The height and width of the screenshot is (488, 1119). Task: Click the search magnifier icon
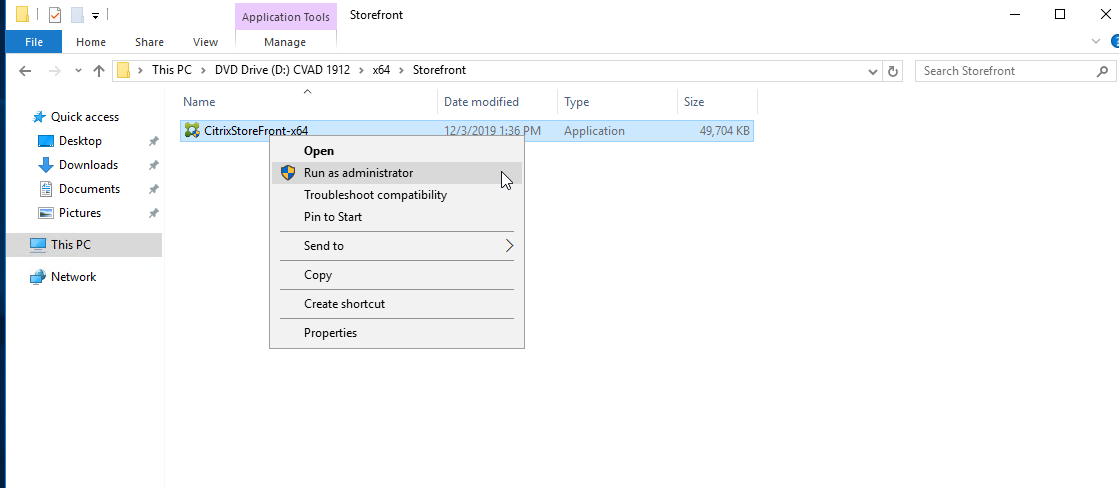pyautogui.click(x=1102, y=71)
